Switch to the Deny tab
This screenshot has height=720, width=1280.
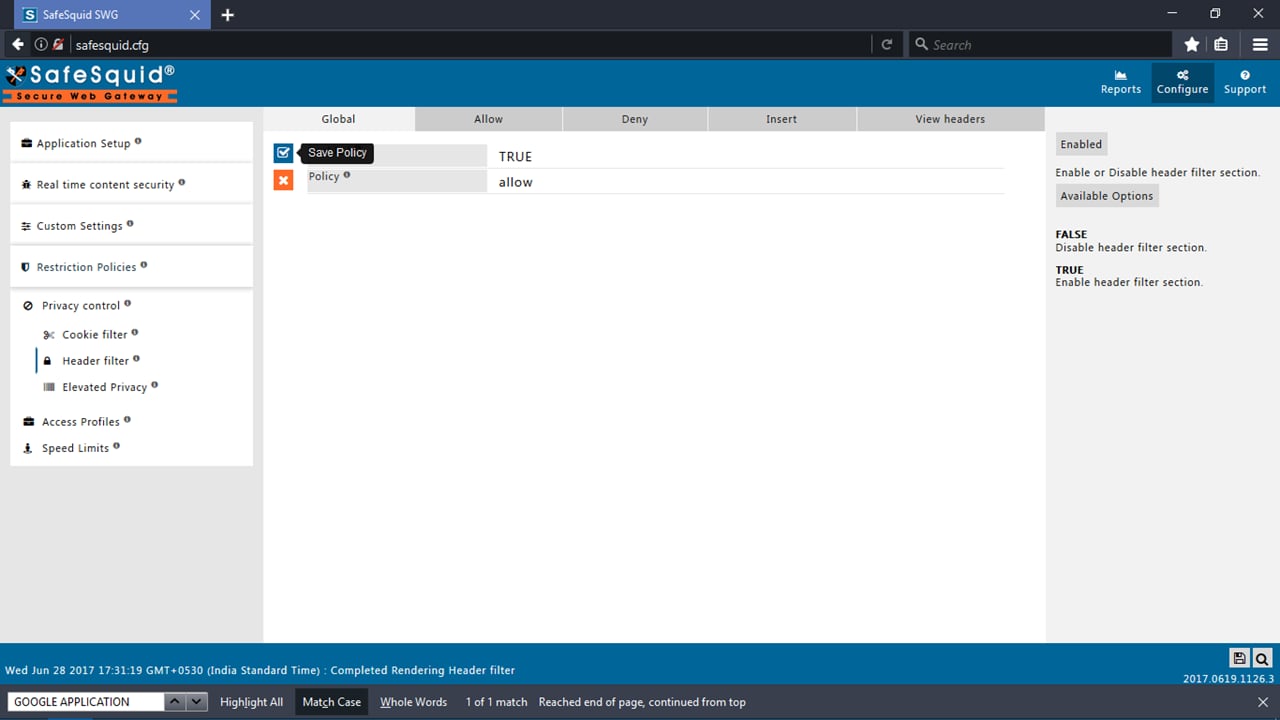pos(635,119)
